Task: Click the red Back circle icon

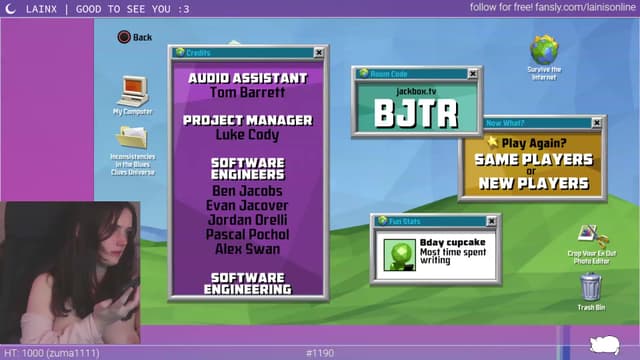Action: 124,37
